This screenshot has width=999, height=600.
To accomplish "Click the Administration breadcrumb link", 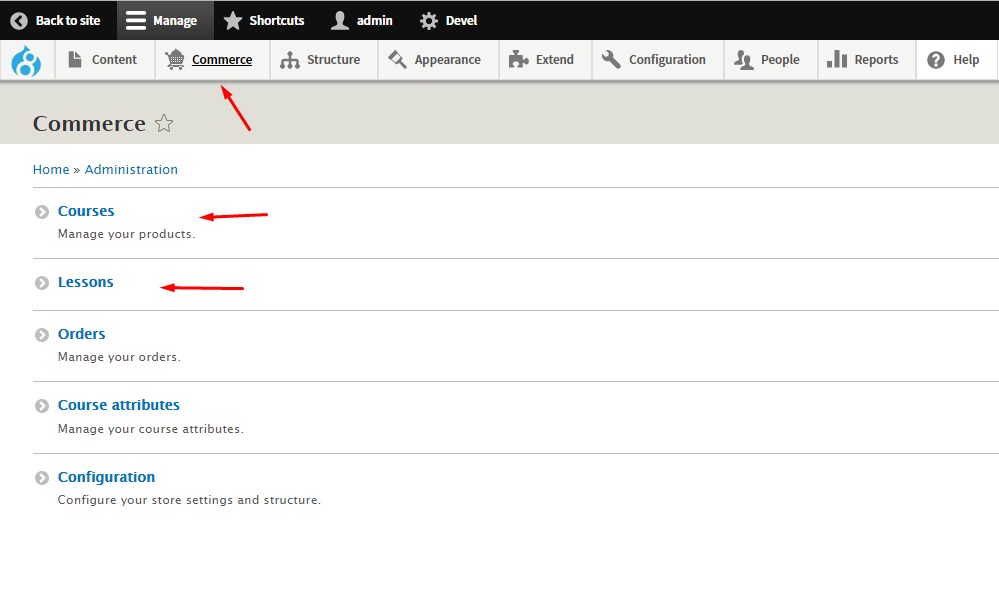I will tap(131, 169).
